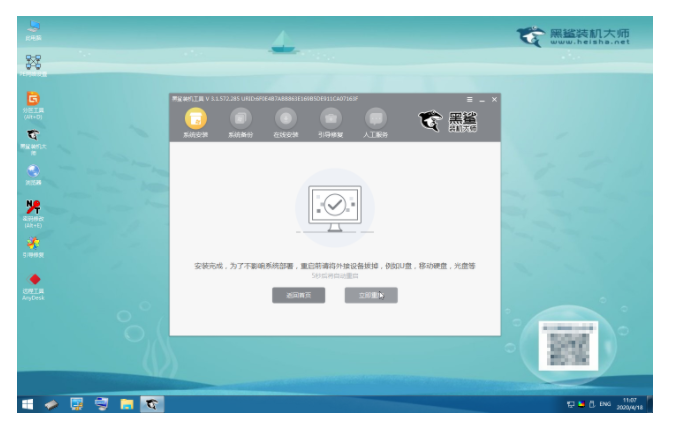Image resolution: width=674 pixels, height=428 pixels.
Task: Open the AnyDesk remote tool icon
Action: pyautogui.click(x=33, y=281)
